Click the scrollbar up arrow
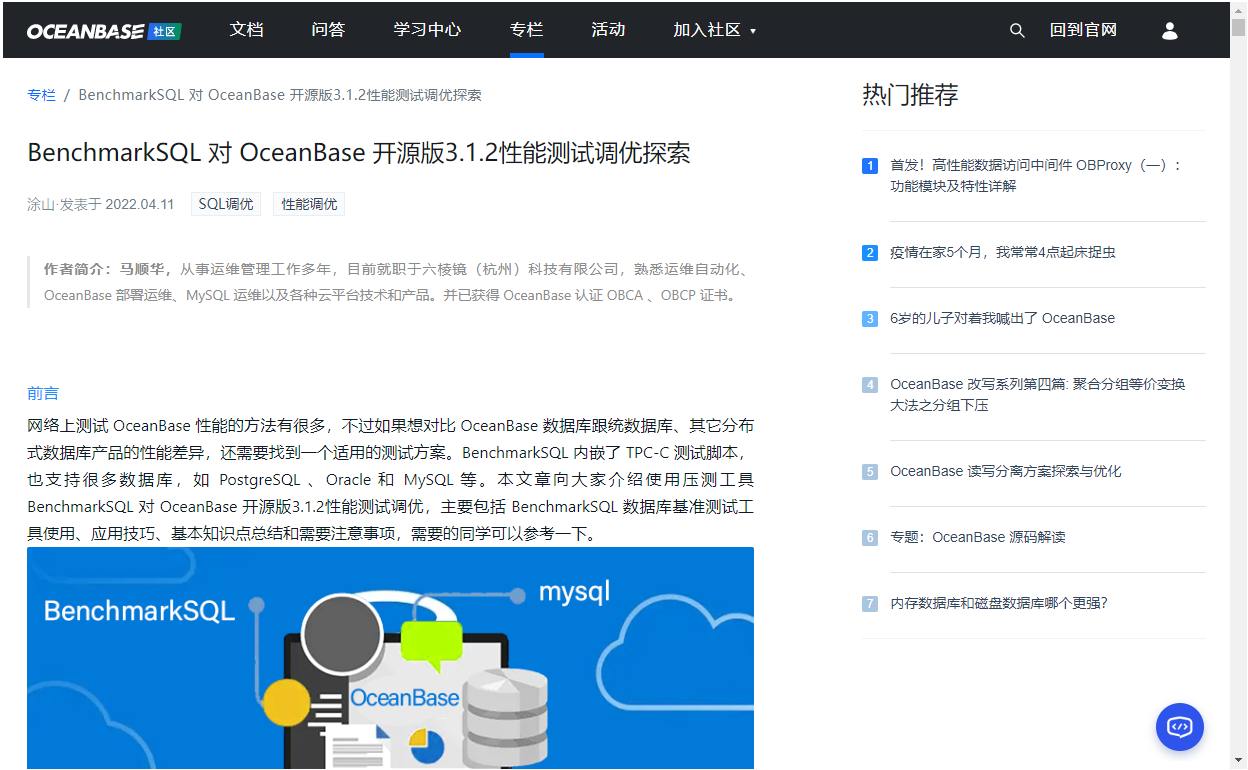The height and width of the screenshot is (770, 1248). click(1238, 9)
